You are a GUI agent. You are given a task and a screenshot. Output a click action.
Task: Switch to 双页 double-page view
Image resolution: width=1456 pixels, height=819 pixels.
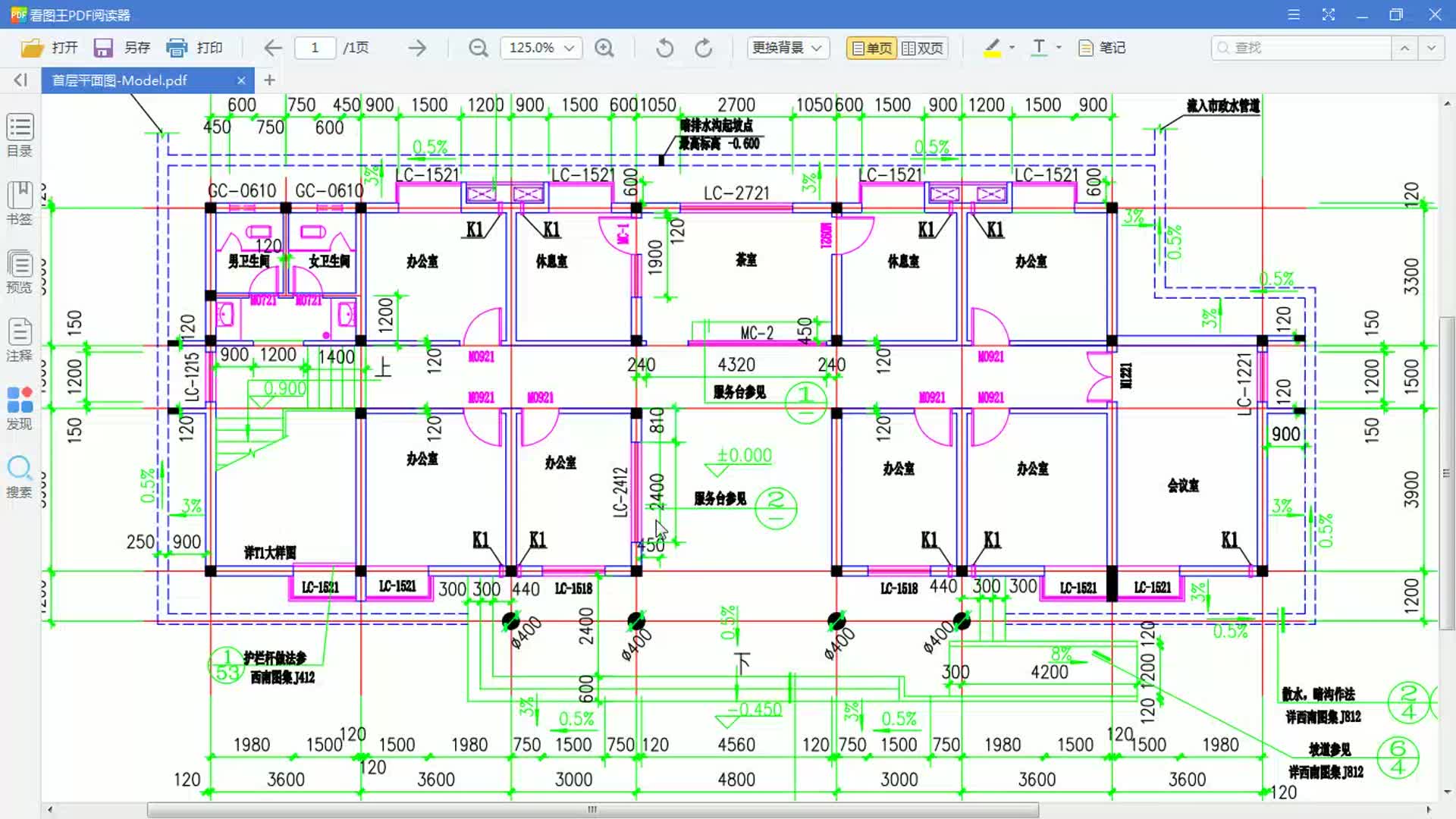pyautogui.click(x=922, y=47)
